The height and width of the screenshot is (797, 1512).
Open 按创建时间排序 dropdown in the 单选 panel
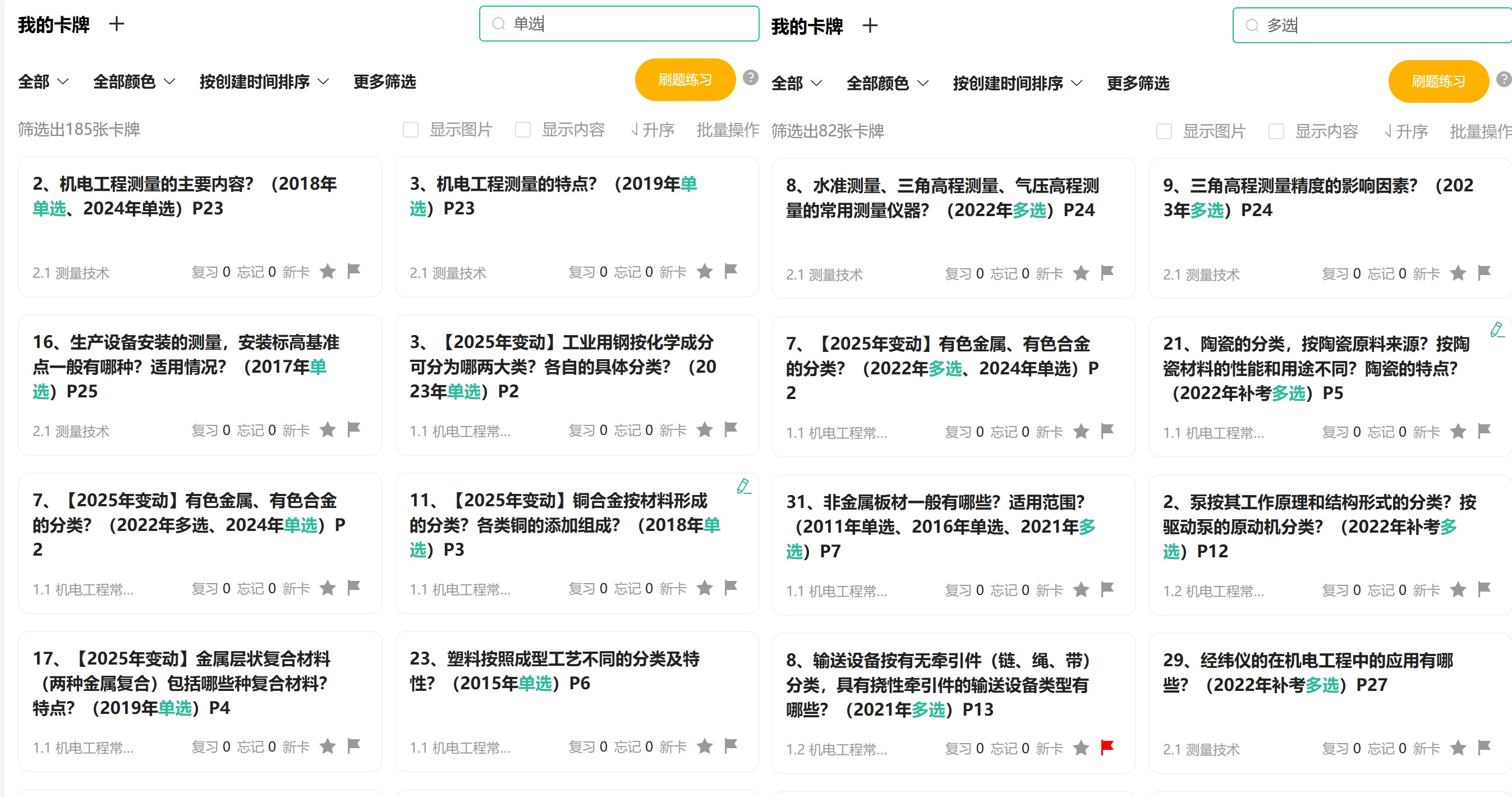264,81
